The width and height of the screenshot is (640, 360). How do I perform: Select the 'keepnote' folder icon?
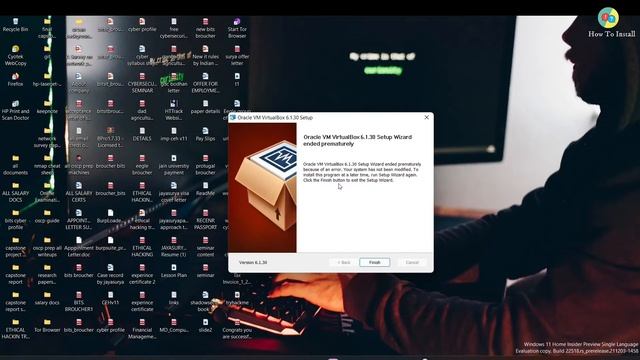coord(47,107)
